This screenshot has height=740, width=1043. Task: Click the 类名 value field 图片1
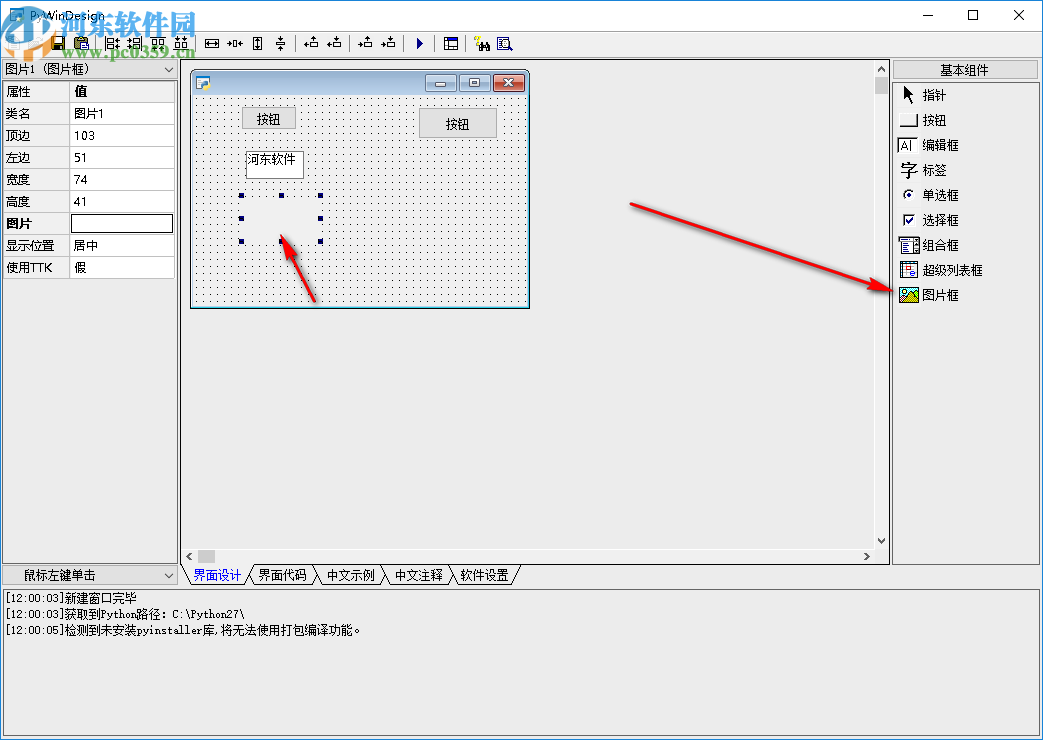[122, 114]
